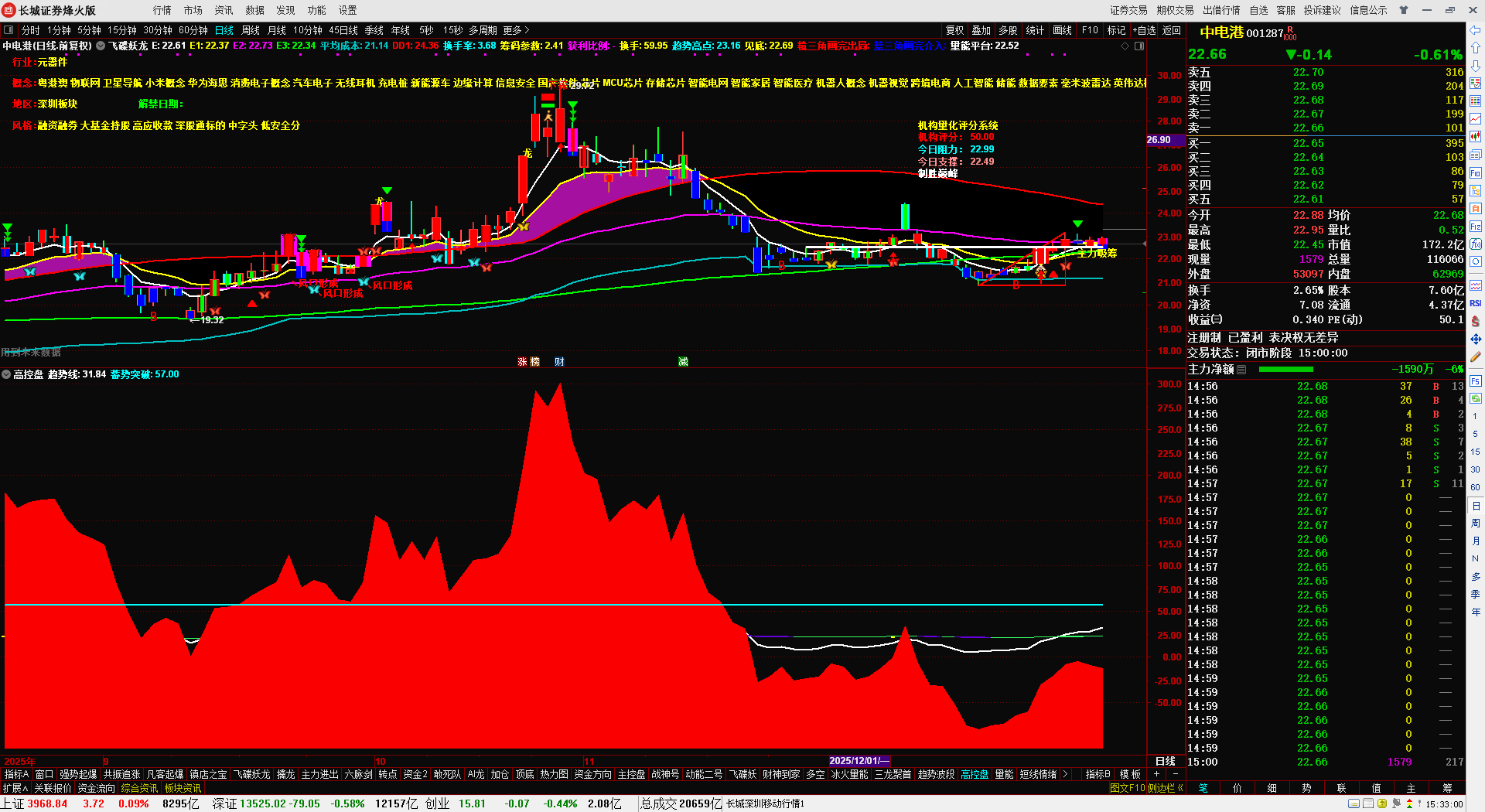Open the candlestick chart sidebar icon
The width and height of the screenshot is (1485, 812).
click(1476, 137)
